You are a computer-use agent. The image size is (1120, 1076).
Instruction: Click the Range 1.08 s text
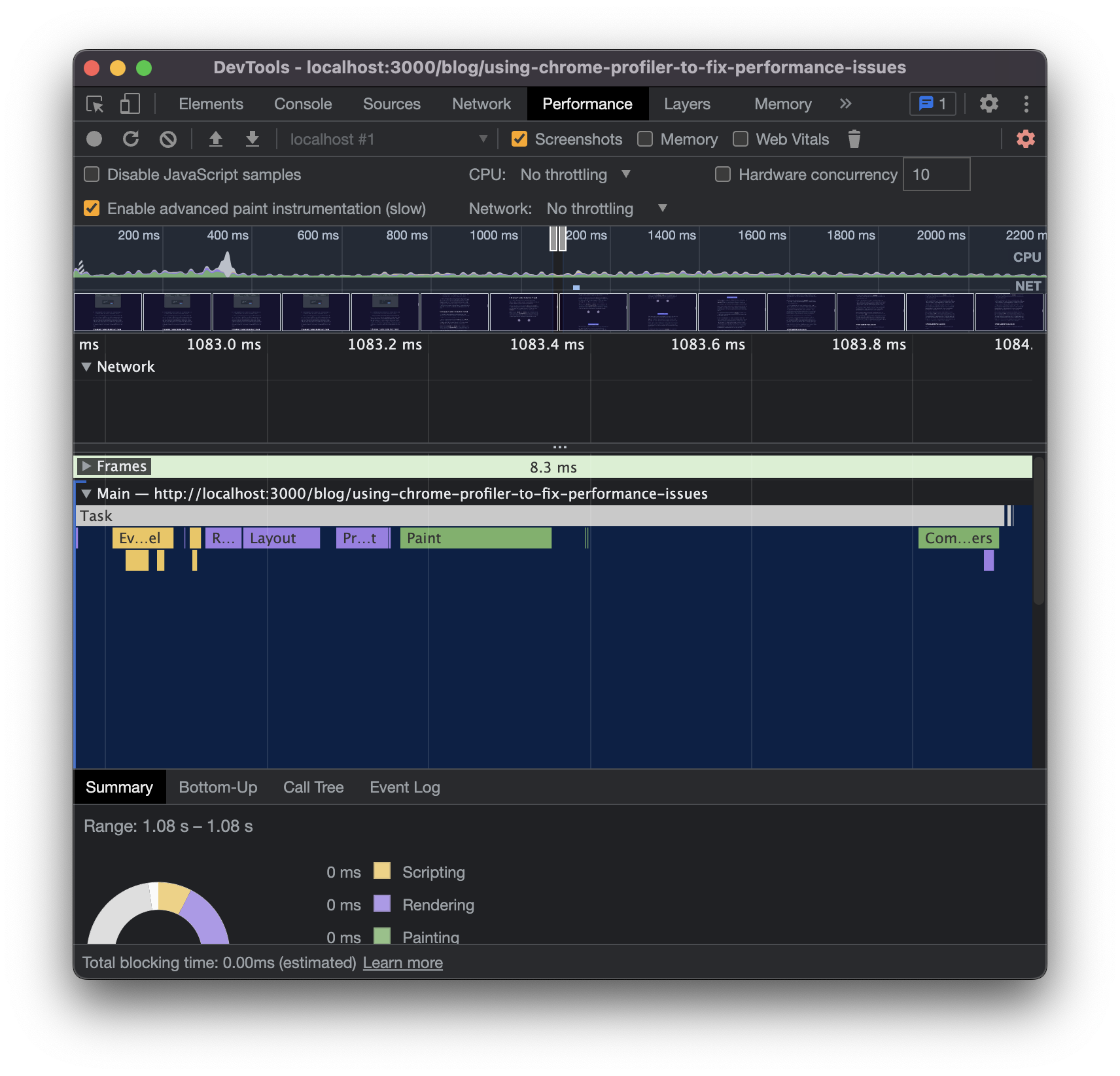coord(168,827)
